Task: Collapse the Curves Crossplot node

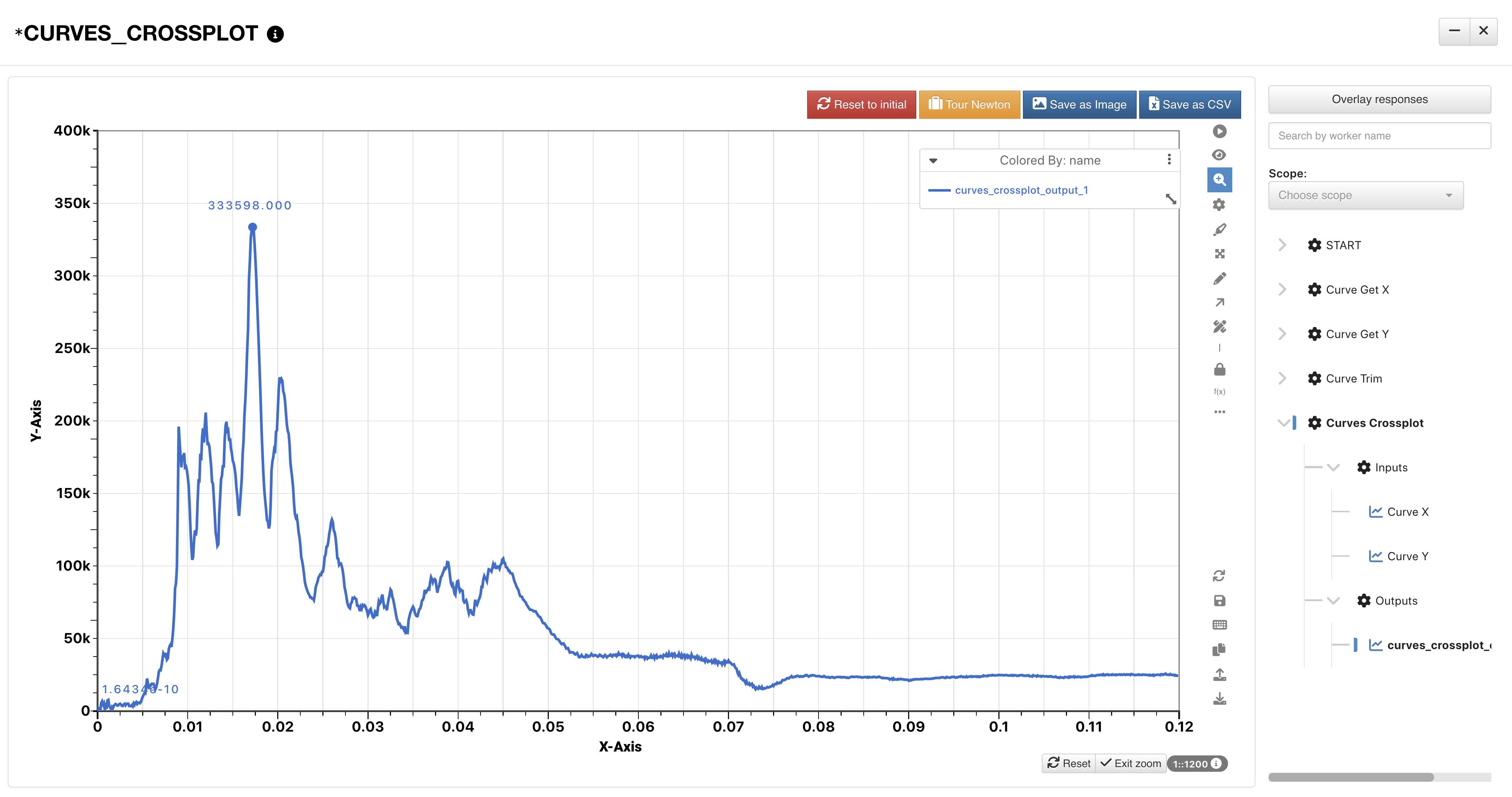Action: pos(1283,423)
